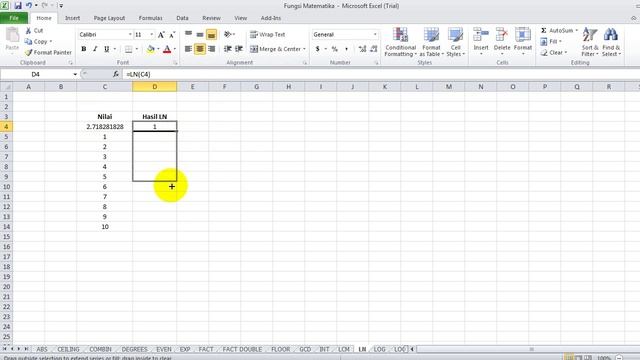640x360 pixels.
Task: Click the Decrease Font Size icon
Action: (x=172, y=35)
